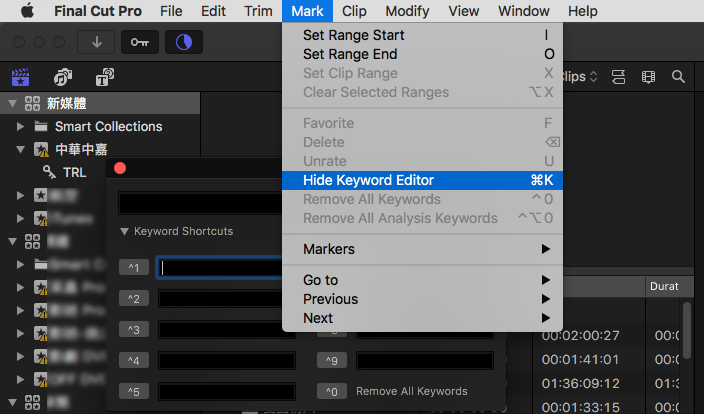The height and width of the screenshot is (414, 704).
Task: Open the Previous submenu
Action: pyautogui.click(x=422, y=299)
